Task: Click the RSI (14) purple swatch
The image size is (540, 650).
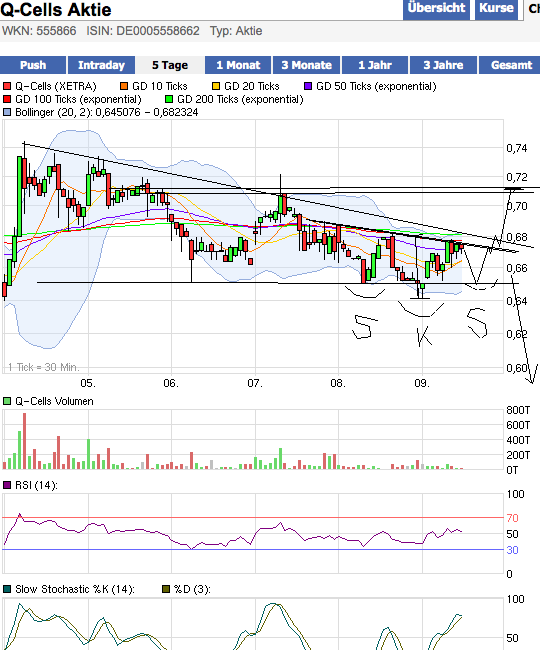Action: coord(7,485)
